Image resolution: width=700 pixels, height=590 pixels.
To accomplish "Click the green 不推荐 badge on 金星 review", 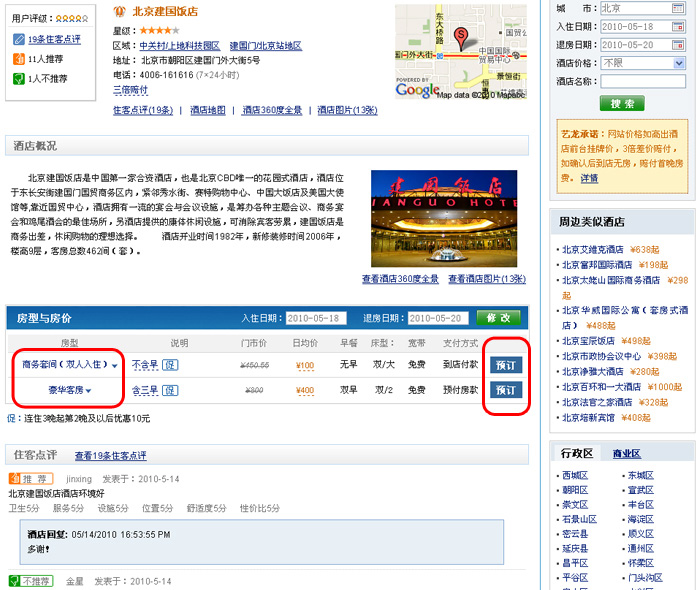I will click(31, 581).
